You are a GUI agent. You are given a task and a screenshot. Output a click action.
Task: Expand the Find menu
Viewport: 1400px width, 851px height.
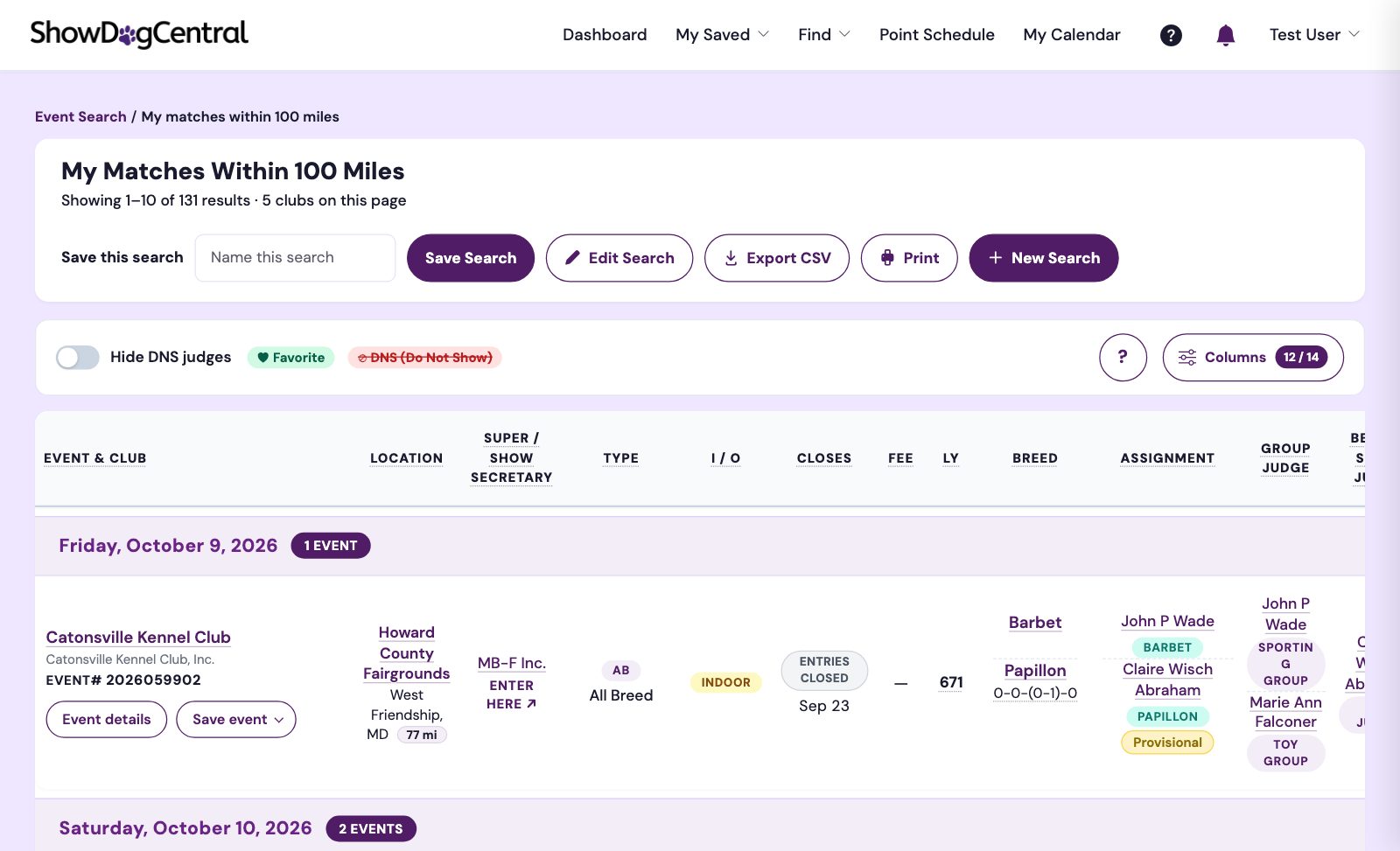click(823, 35)
